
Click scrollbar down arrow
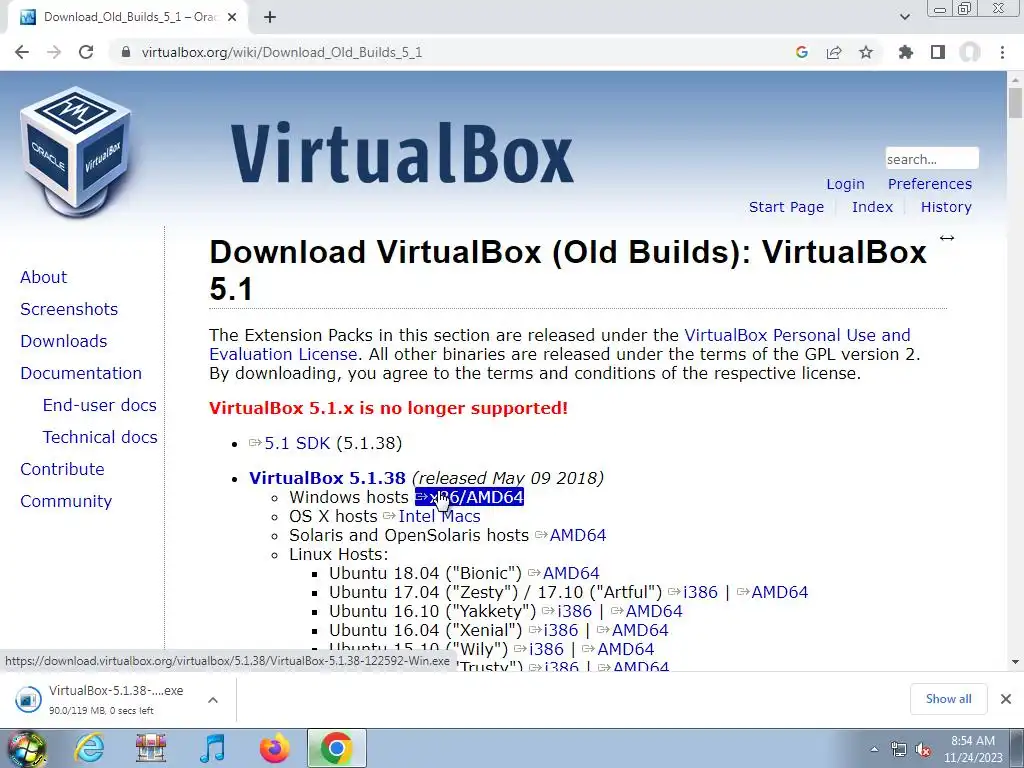[1015, 662]
